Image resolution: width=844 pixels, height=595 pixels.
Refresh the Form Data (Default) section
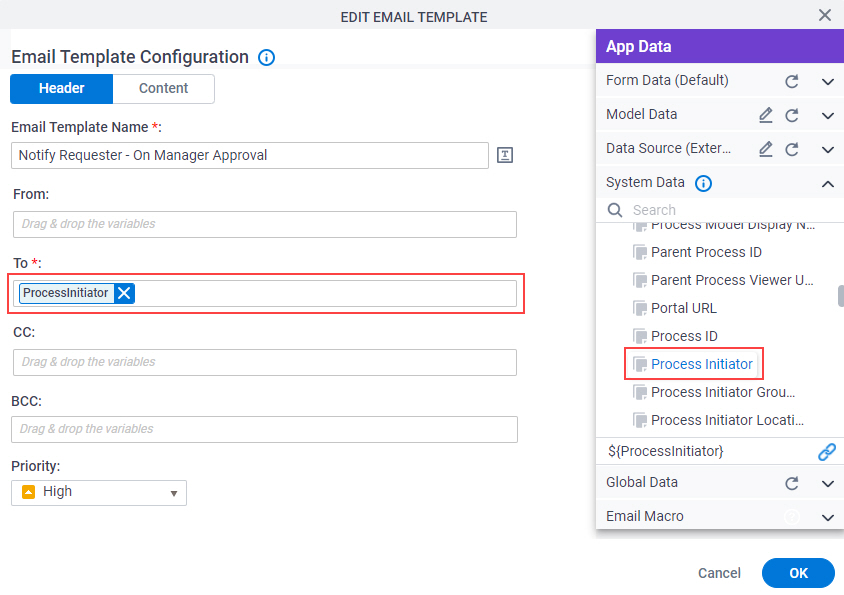click(791, 81)
